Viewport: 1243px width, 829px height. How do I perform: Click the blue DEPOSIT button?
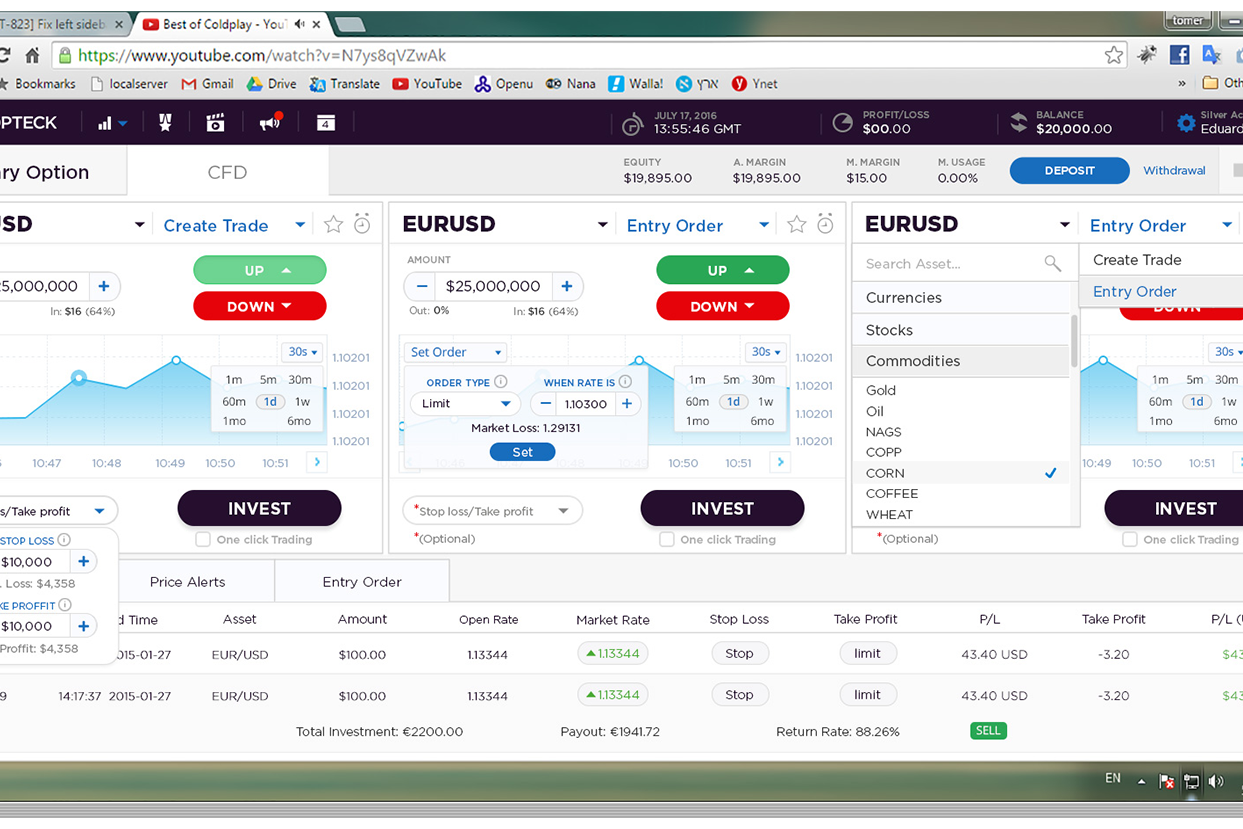pyautogui.click(x=1069, y=171)
